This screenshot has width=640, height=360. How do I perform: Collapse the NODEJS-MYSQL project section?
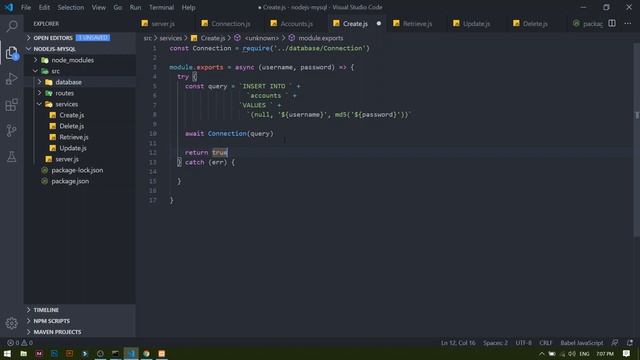coord(80,49)
